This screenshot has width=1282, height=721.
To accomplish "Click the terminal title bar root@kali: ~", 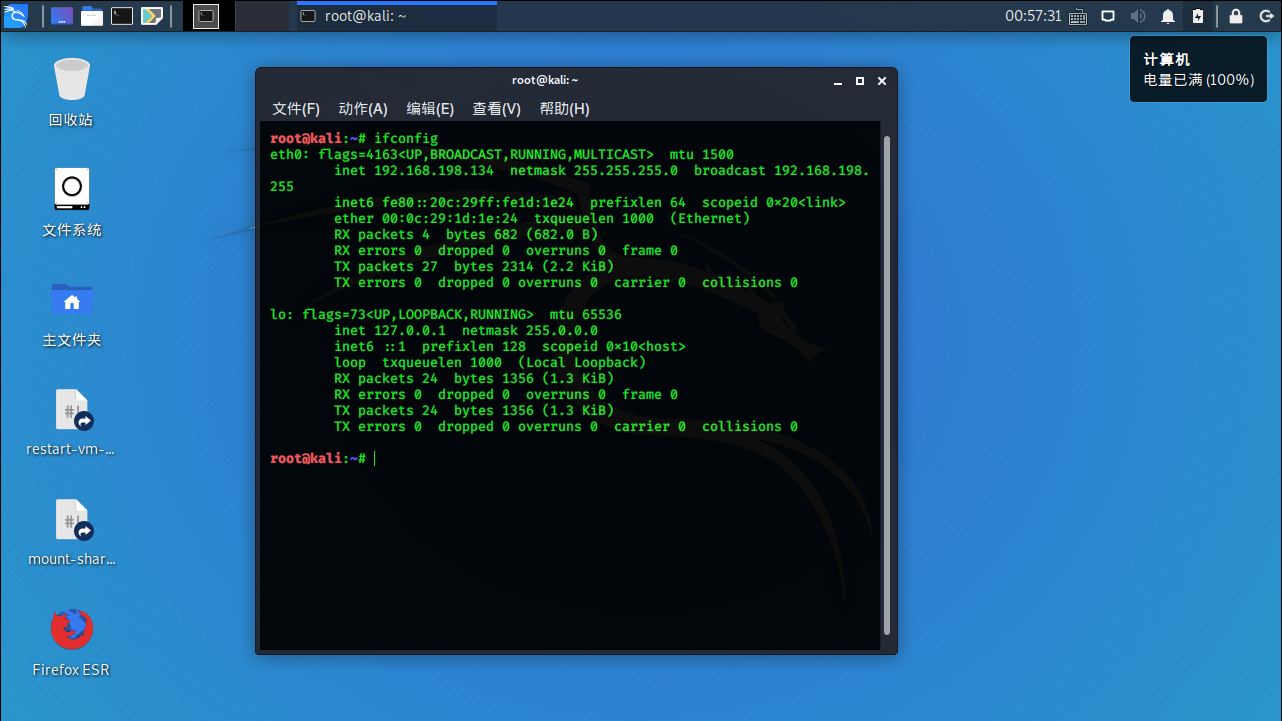I will pos(545,80).
